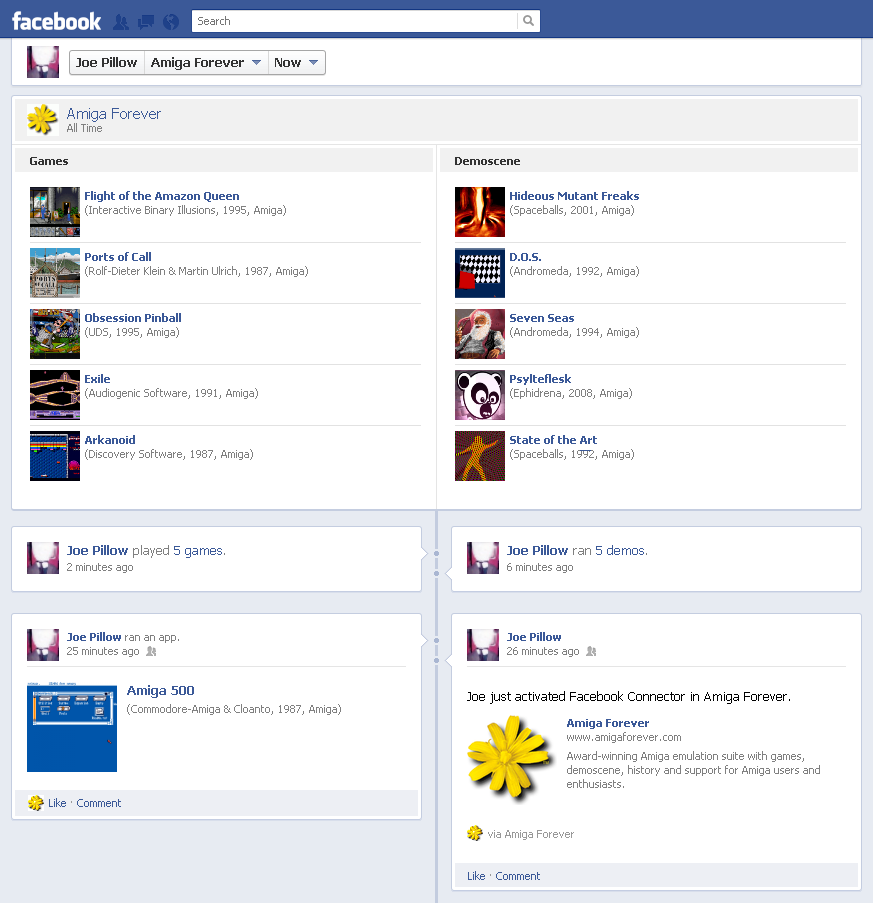Open Ports of Call link

click(118, 257)
